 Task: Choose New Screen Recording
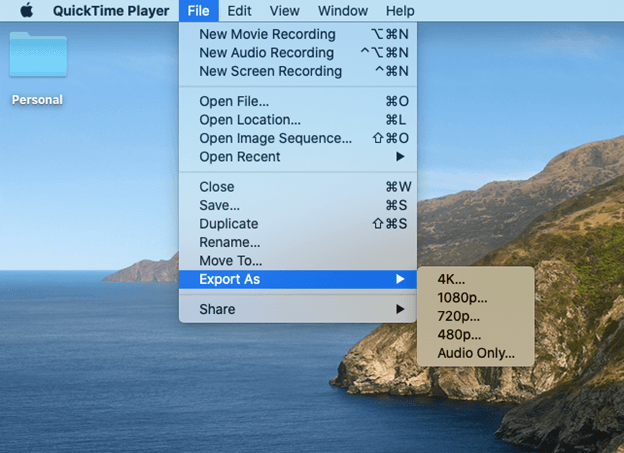pos(298,71)
